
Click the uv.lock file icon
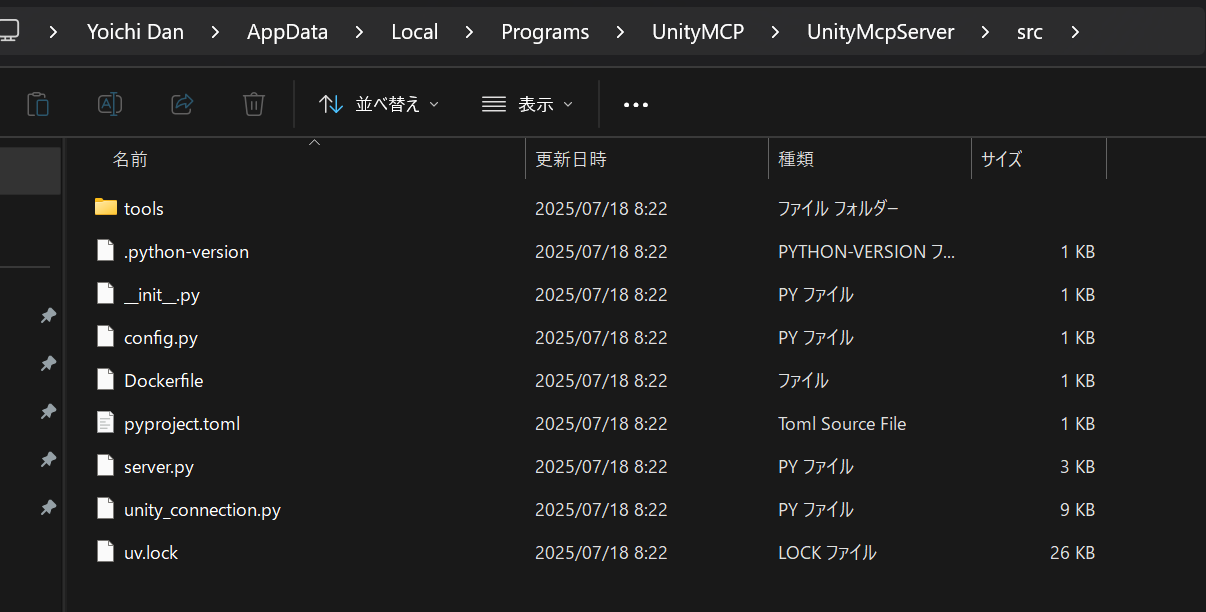tap(106, 552)
